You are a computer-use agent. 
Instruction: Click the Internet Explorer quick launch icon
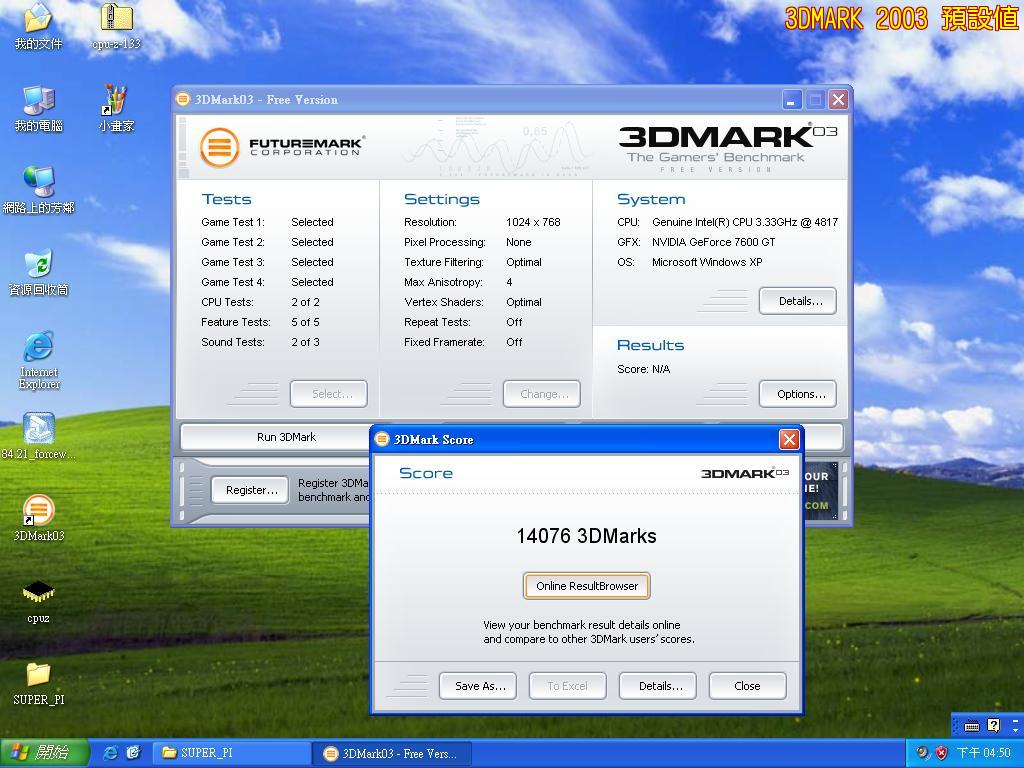(x=111, y=753)
